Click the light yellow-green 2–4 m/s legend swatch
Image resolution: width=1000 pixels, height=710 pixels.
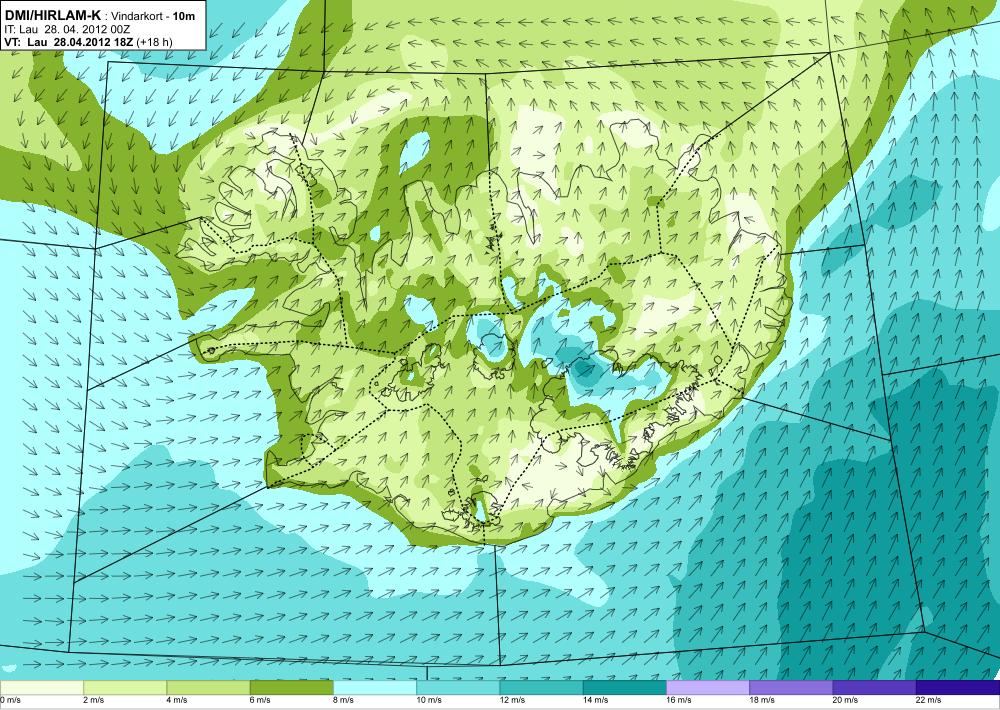[x=125, y=688]
